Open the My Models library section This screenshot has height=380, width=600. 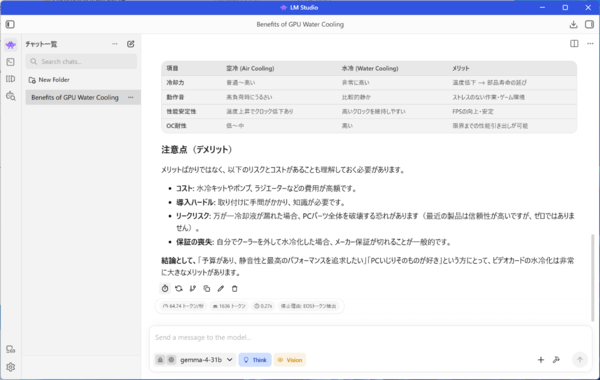[x=11, y=79]
